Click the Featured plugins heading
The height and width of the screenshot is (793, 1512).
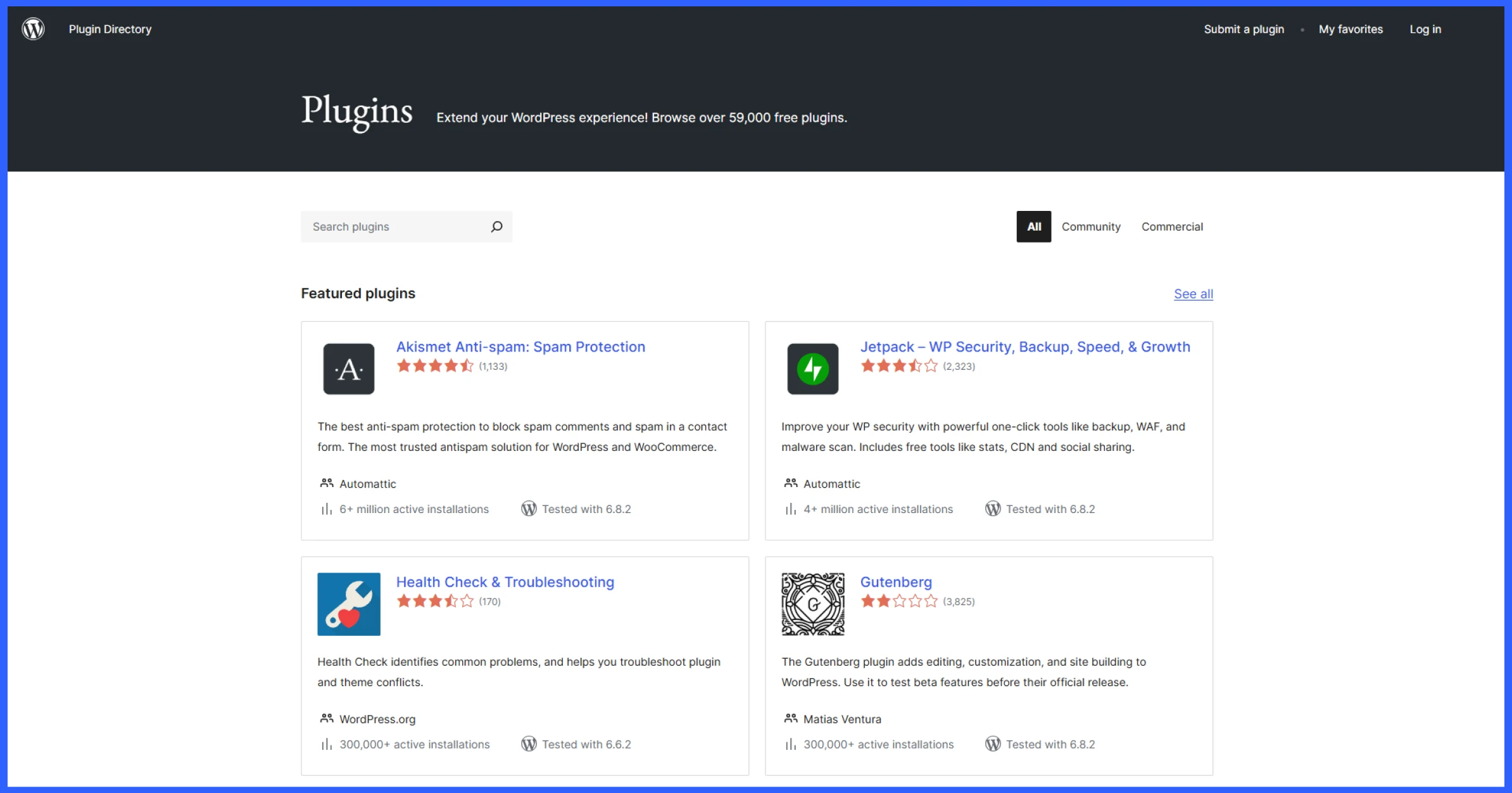pos(358,293)
